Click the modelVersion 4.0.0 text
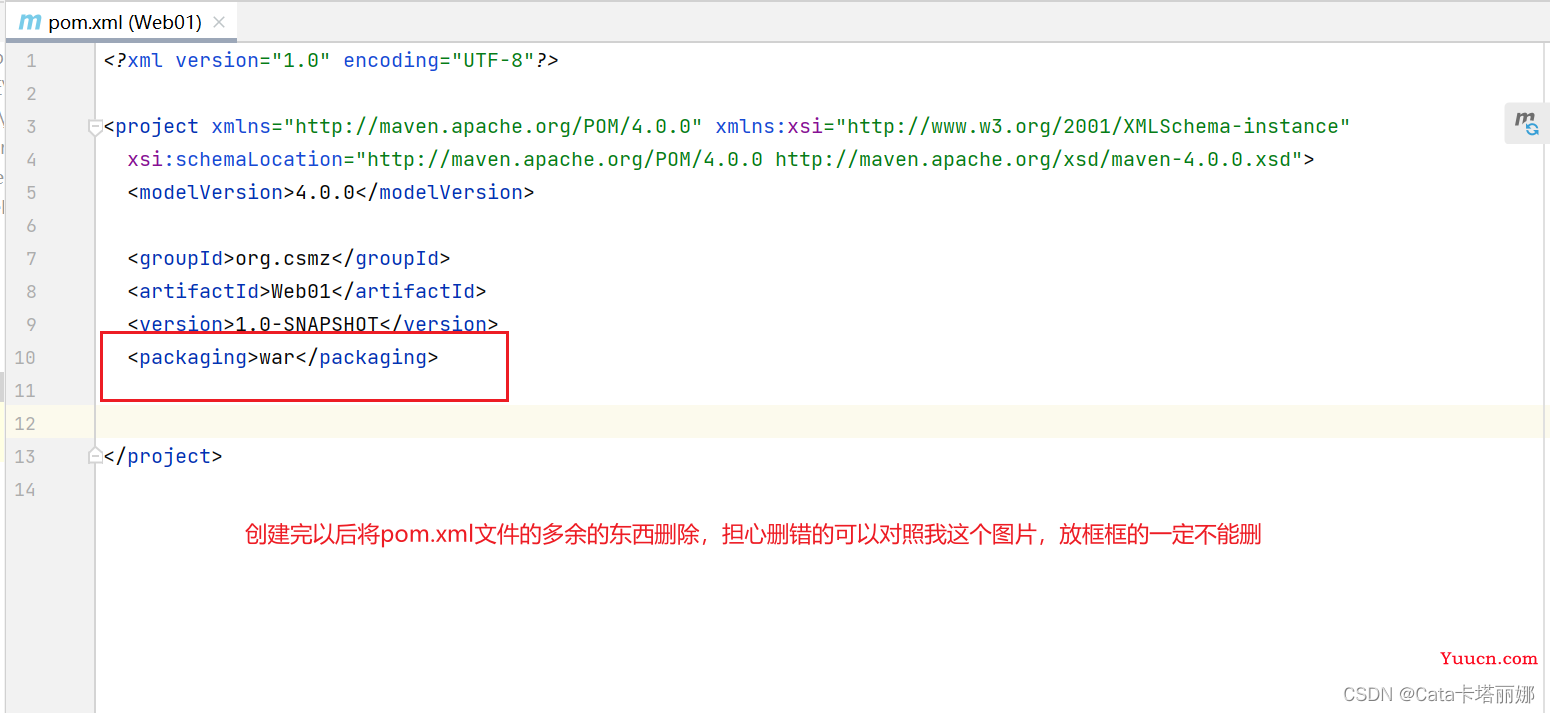Image resolution: width=1550 pixels, height=713 pixels. click(331, 193)
